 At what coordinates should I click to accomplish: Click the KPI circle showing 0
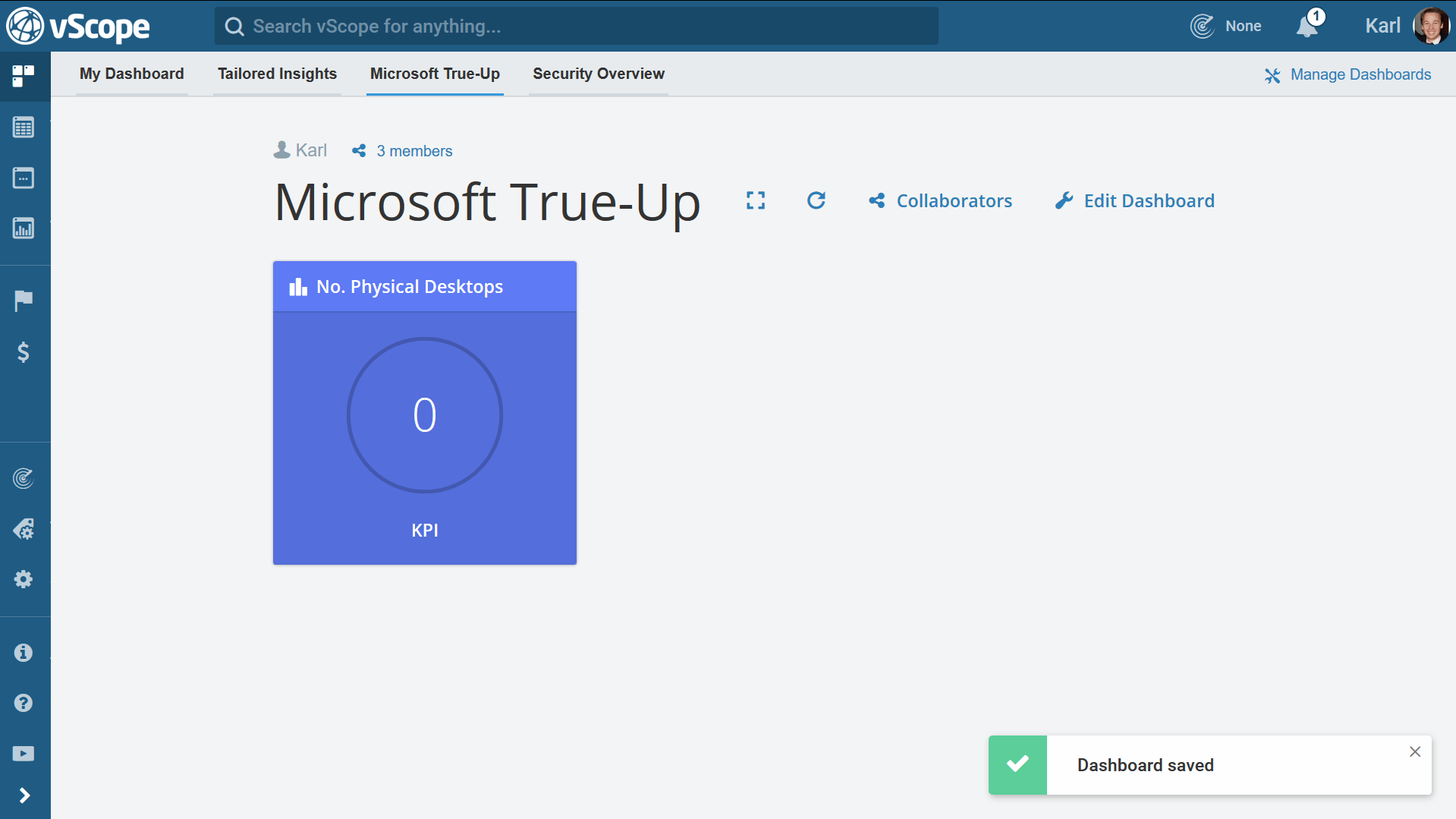click(425, 415)
